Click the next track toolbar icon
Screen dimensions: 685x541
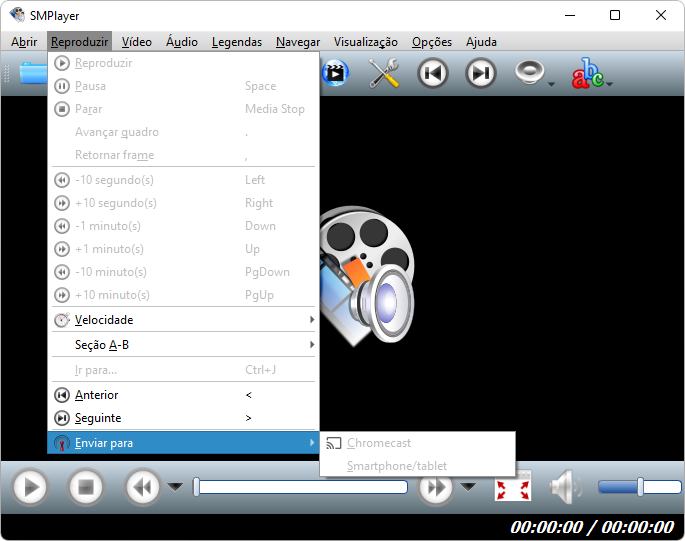481,73
